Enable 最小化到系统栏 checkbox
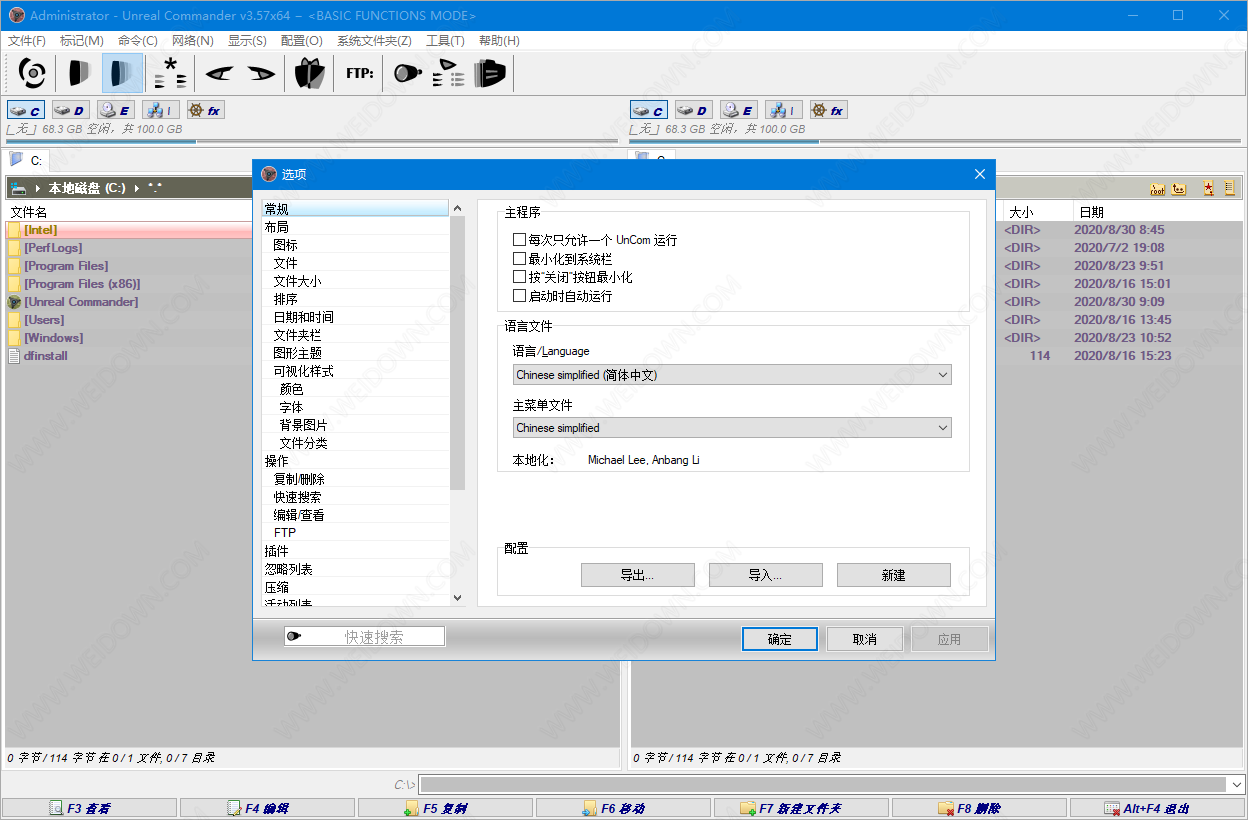The width and height of the screenshot is (1248, 820). click(x=519, y=259)
